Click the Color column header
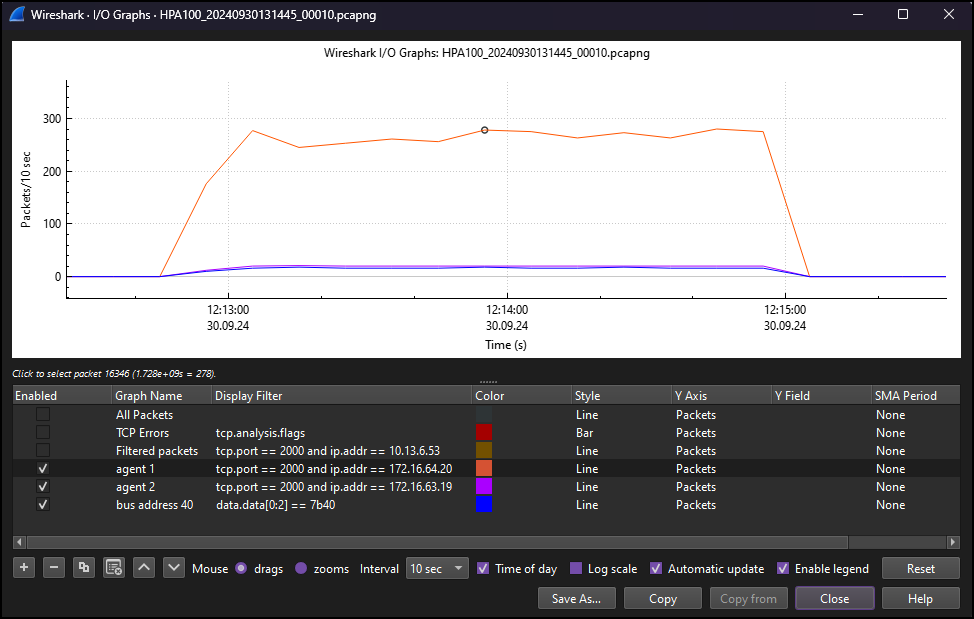Viewport: 974px width, 619px height. click(x=522, y=395)
